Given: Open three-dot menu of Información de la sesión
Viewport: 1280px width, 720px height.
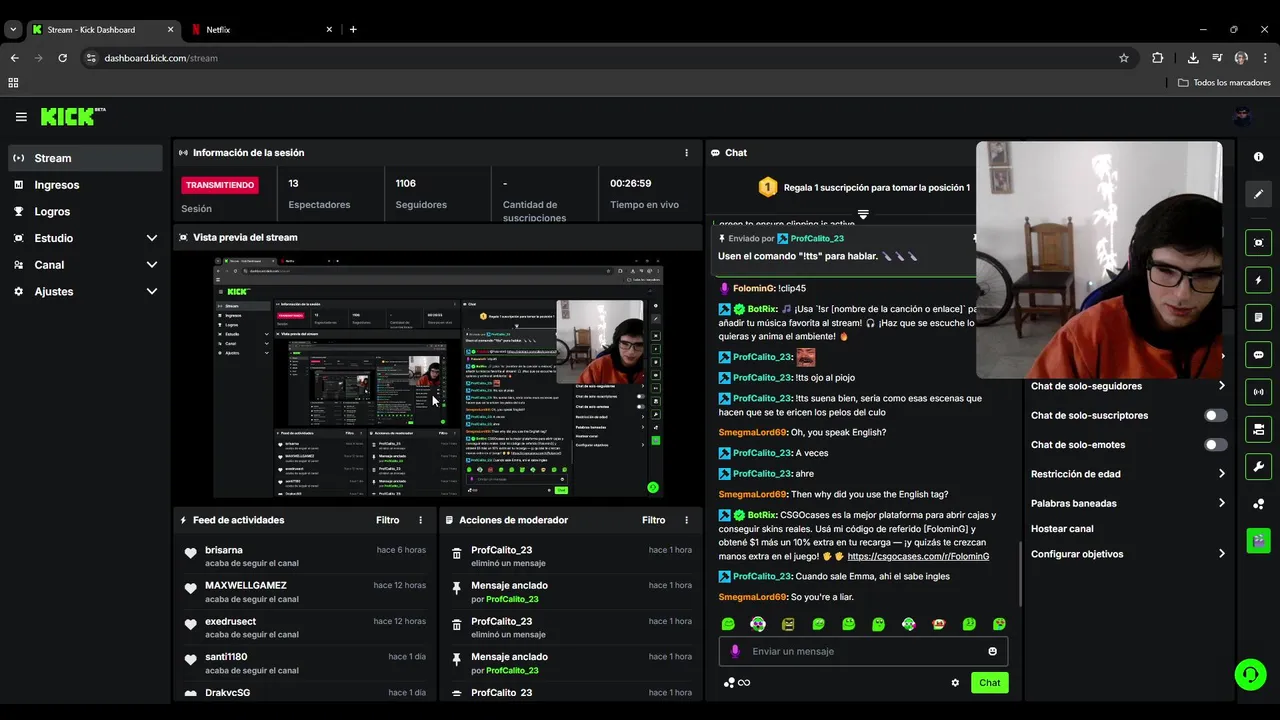Looking at the screenshot, I should point(686,153).
